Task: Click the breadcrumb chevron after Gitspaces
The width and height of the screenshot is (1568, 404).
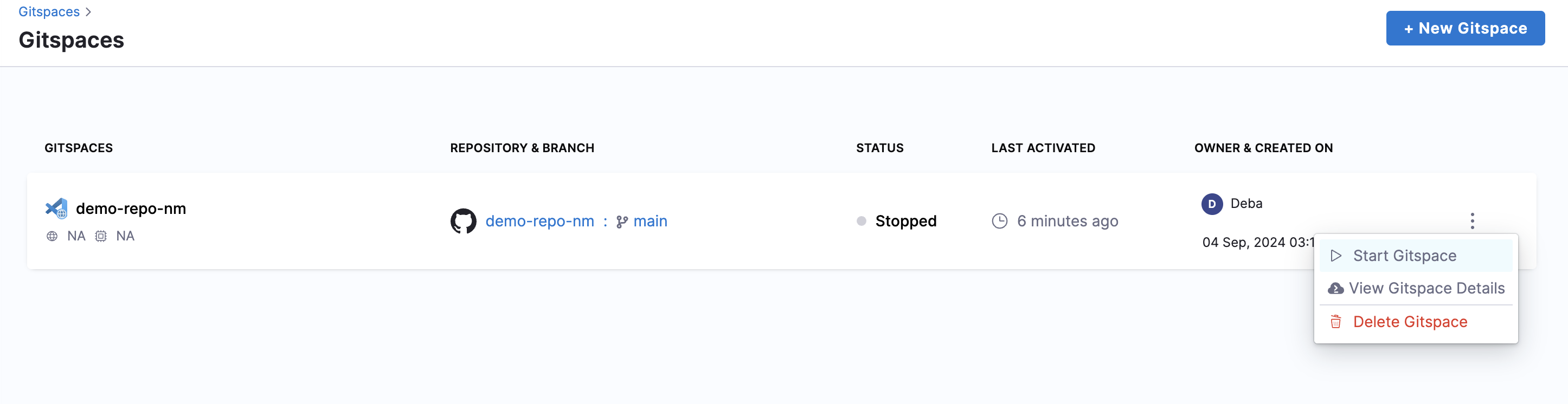Action: [88, 12]
